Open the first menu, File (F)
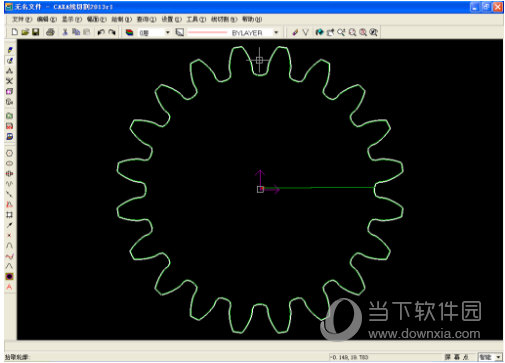The height and width of the screenshot is (363, 505). [x=22, y=19]
